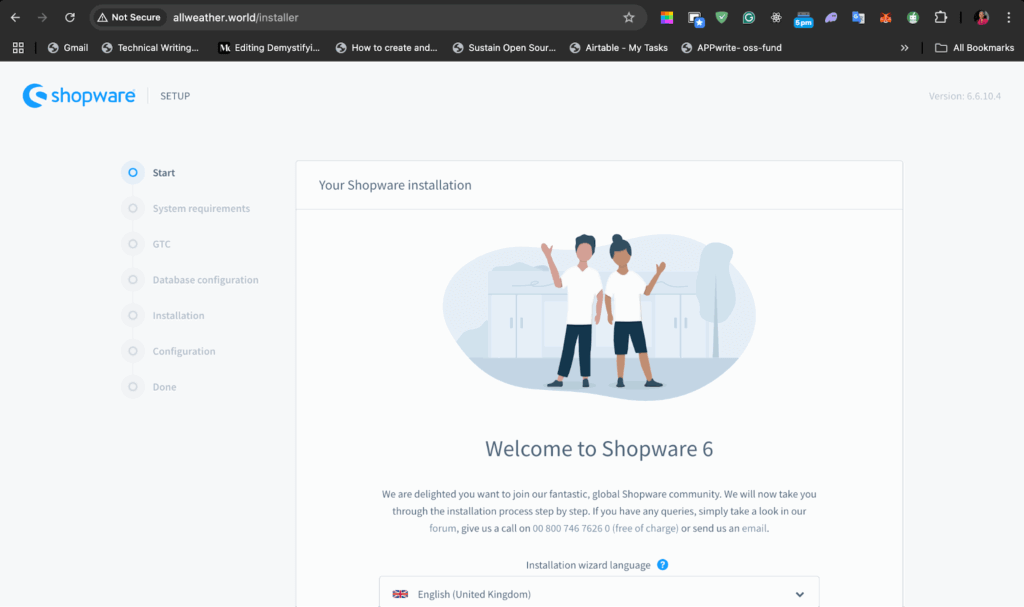Open the All Bookmarks folder
This screenshot has width=1024, height=607.
click(x=974, y=48)
